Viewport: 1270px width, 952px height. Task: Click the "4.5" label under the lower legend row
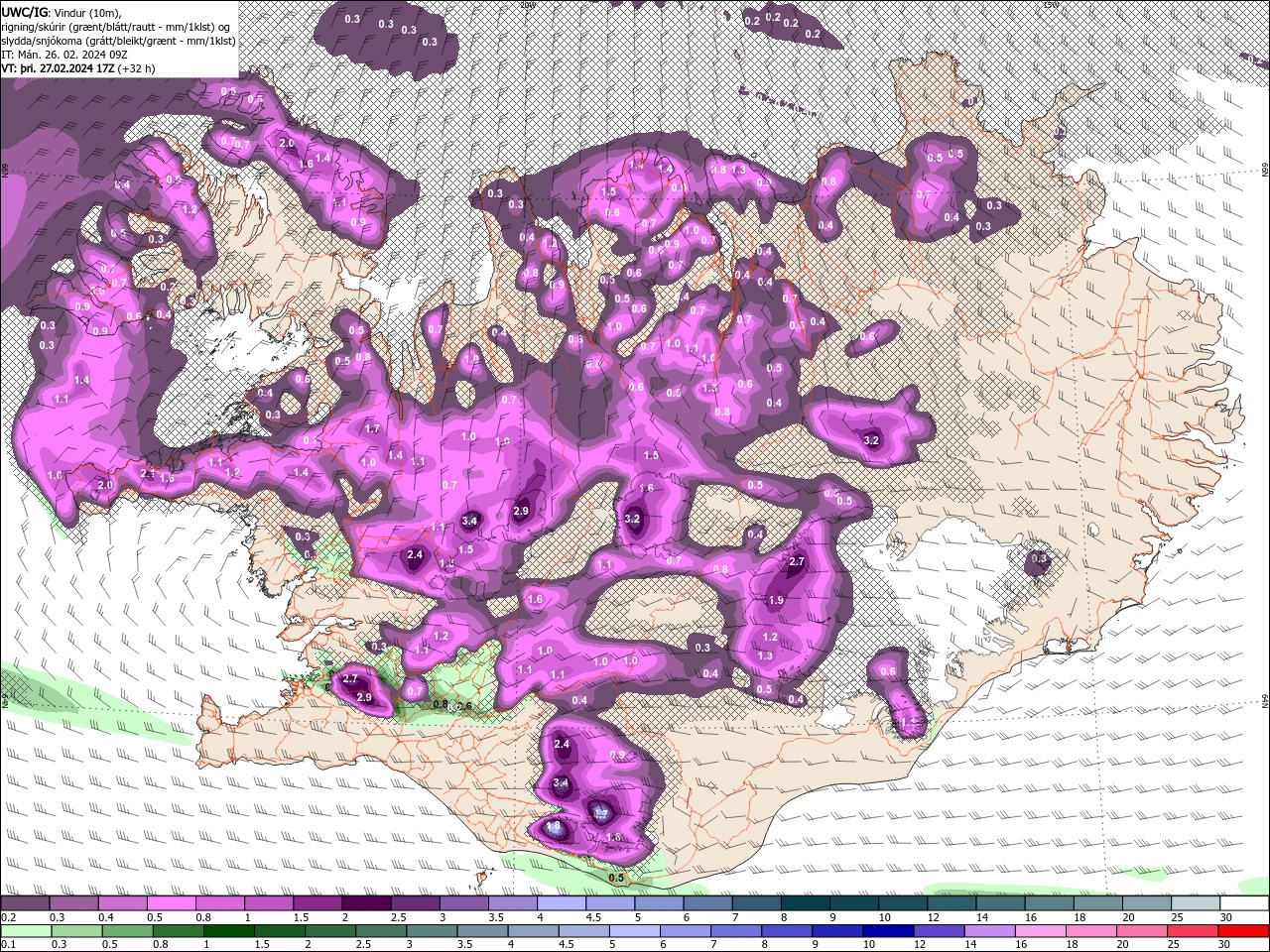[x=566, y=944]
